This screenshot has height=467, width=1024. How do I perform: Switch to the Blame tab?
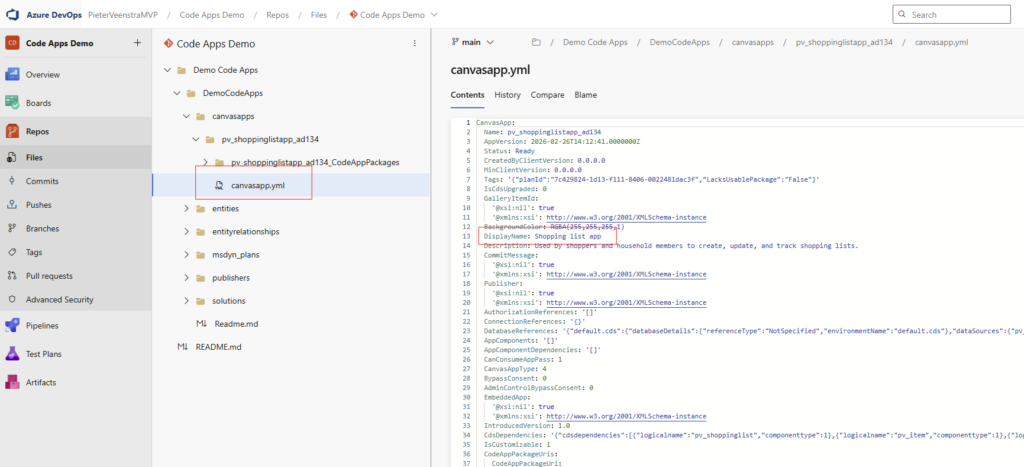click(586, 95)
